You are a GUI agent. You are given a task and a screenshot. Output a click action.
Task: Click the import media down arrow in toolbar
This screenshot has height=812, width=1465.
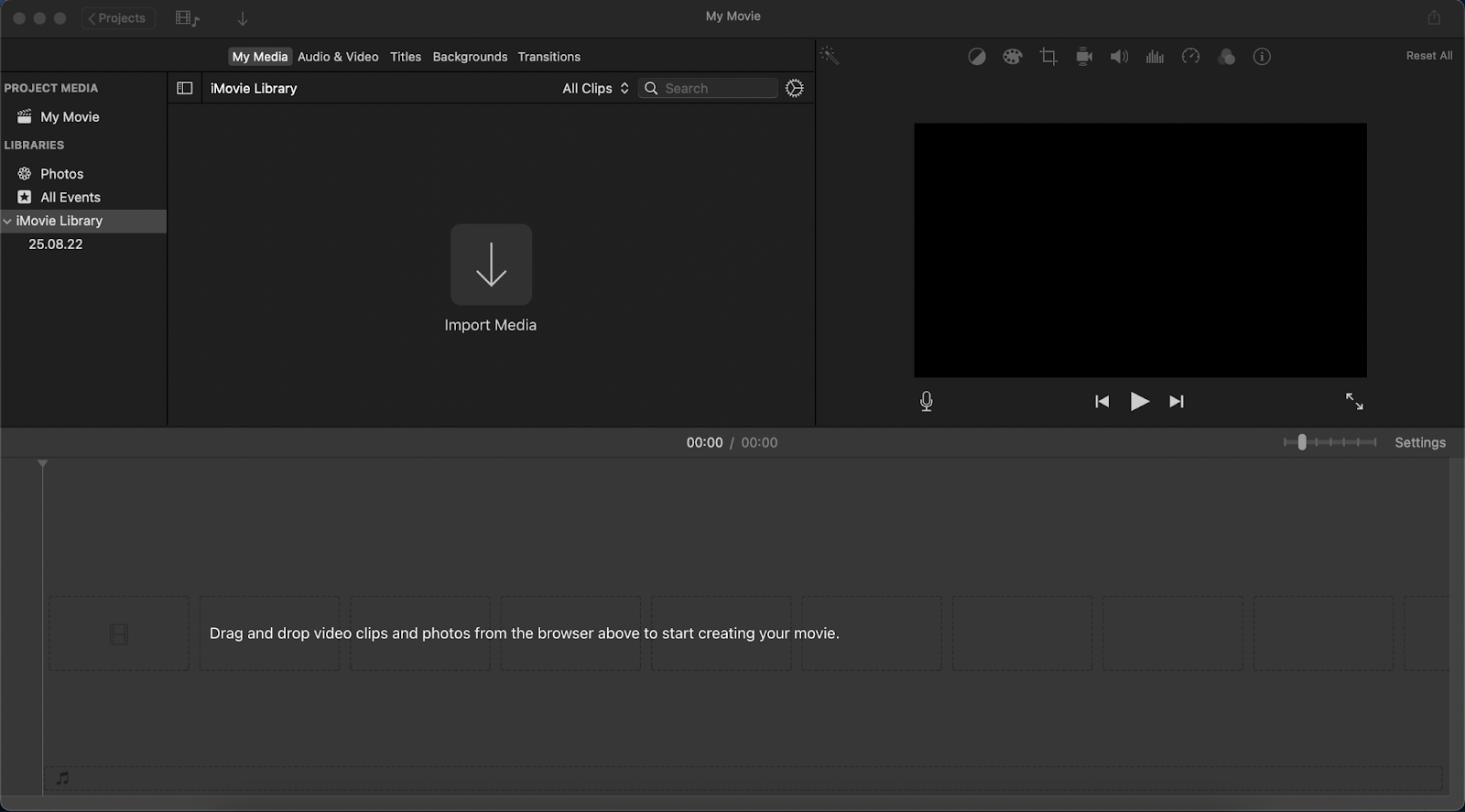pos(243,18)
